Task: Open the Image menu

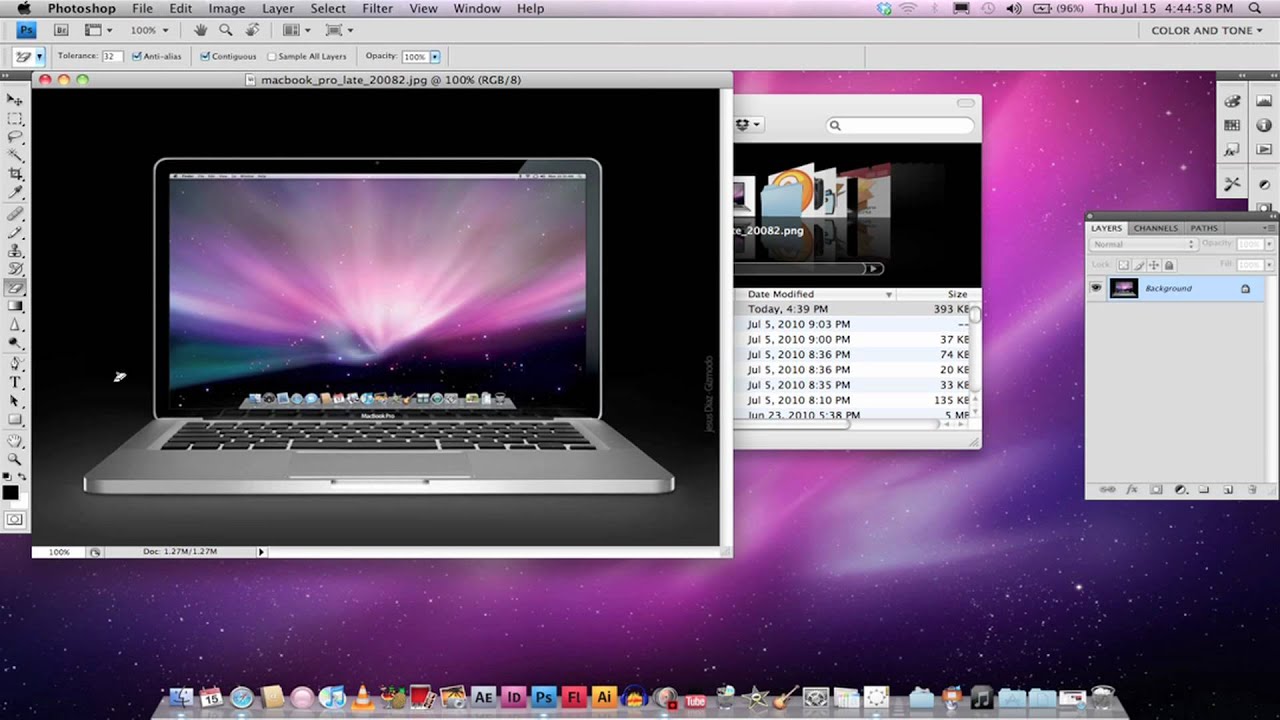Action: pyautogui.click(x=227, y=8)
